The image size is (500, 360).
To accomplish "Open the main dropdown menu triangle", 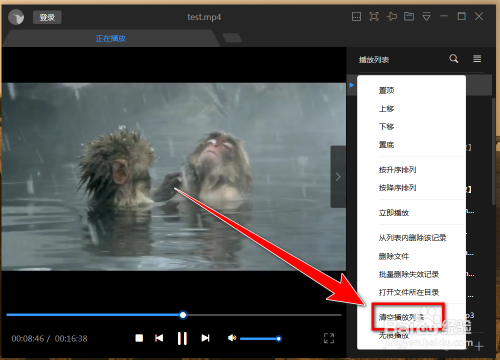I will 426,17.
